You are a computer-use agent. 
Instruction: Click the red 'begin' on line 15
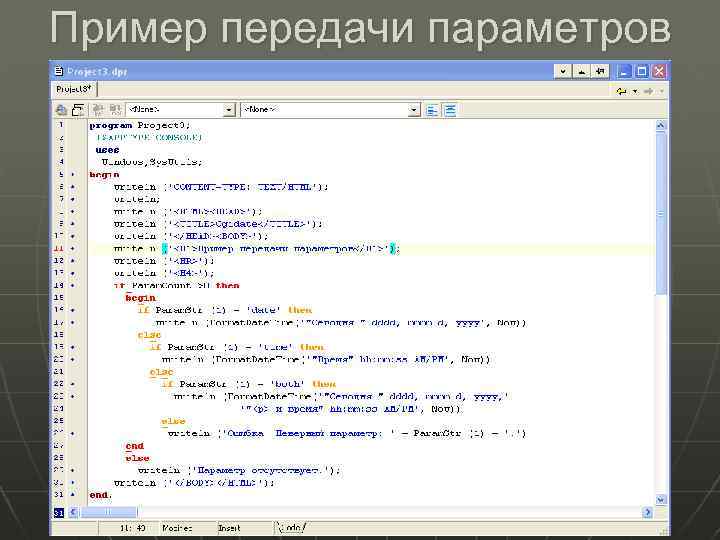(141, 298)
